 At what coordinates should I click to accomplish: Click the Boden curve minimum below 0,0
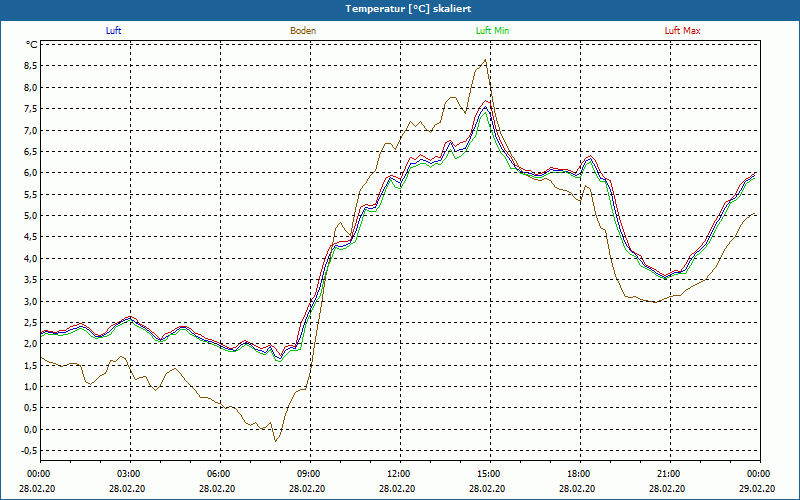[x=276, y=441]
